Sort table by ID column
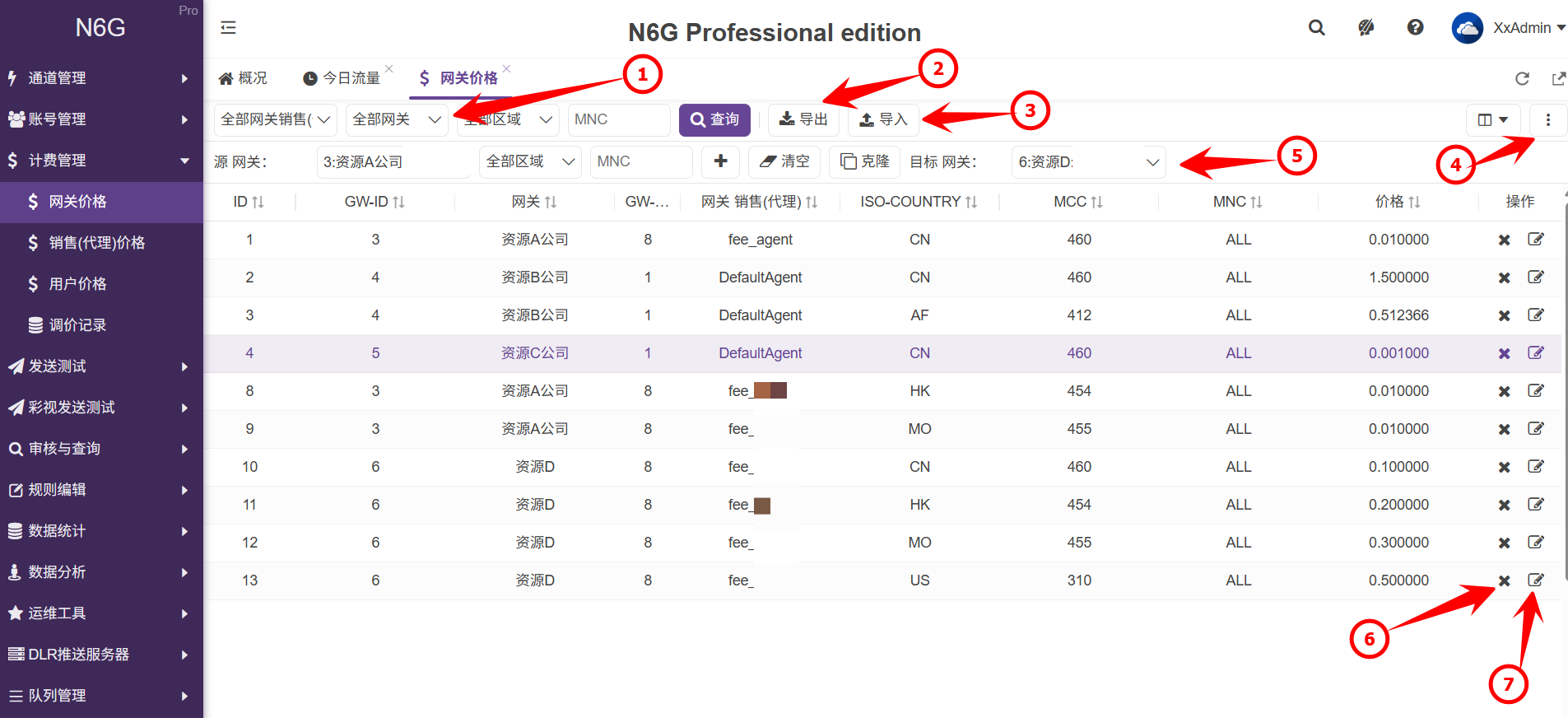 258,202
